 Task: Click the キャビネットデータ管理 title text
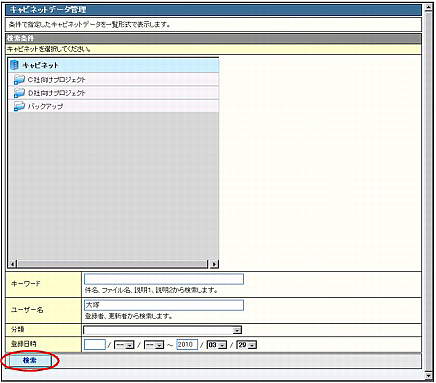(x=48, y=10)
